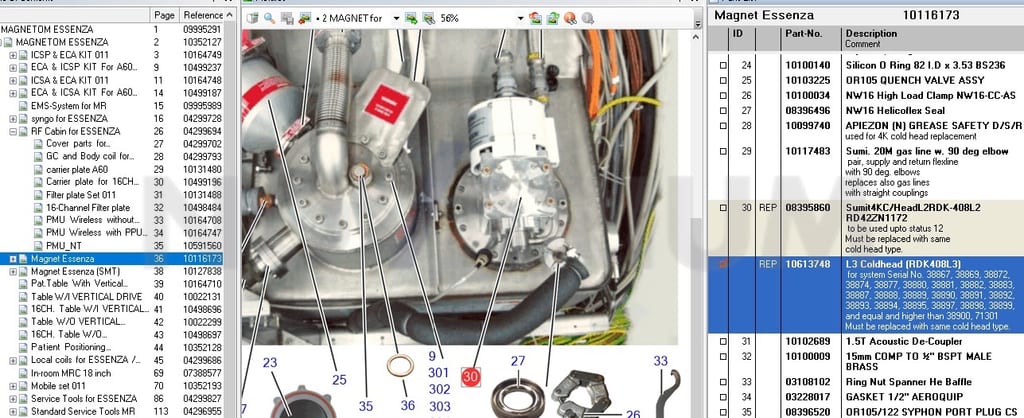1024x418 pixels.
Task: Click the page icon of Standard Service Tools MR
Action: click(x=24, y=411)
